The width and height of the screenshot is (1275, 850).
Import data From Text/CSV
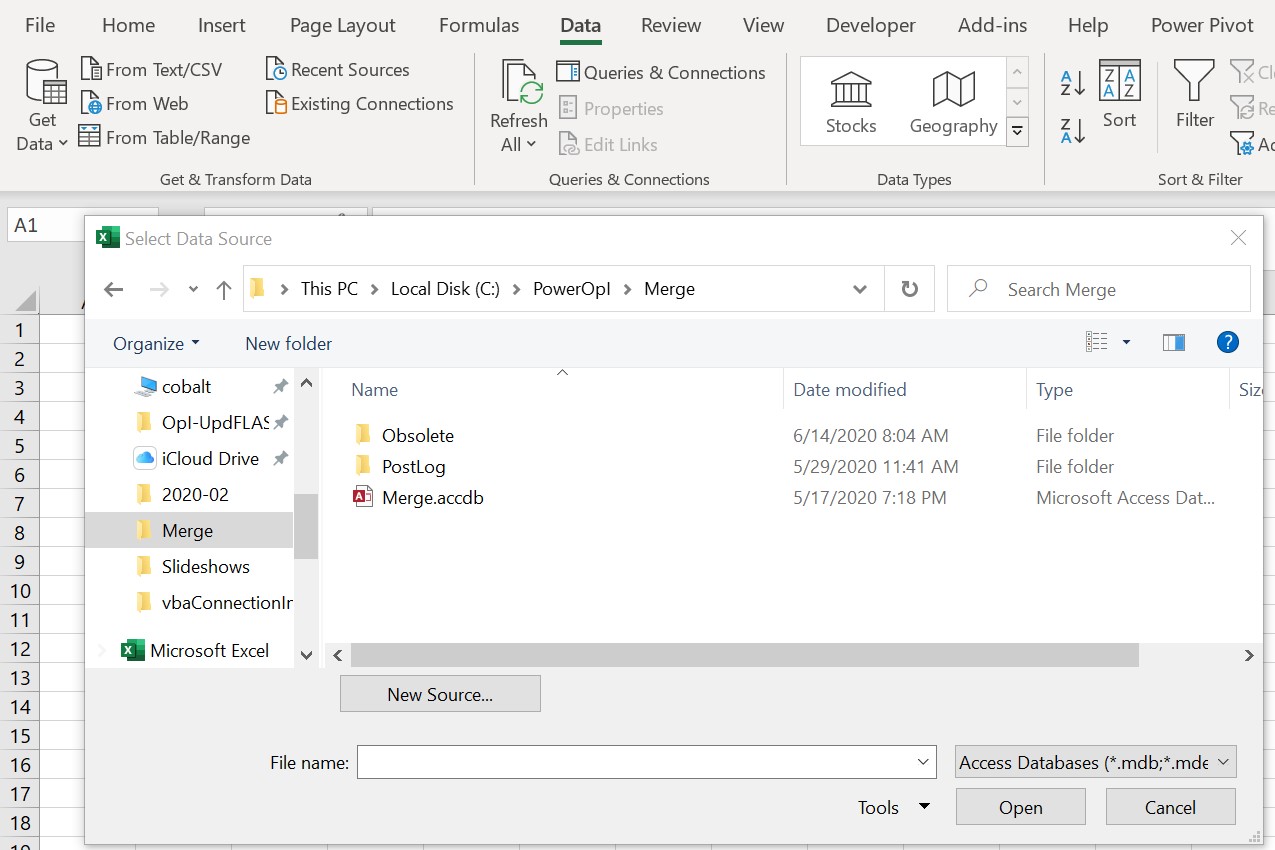coord(151,70)
